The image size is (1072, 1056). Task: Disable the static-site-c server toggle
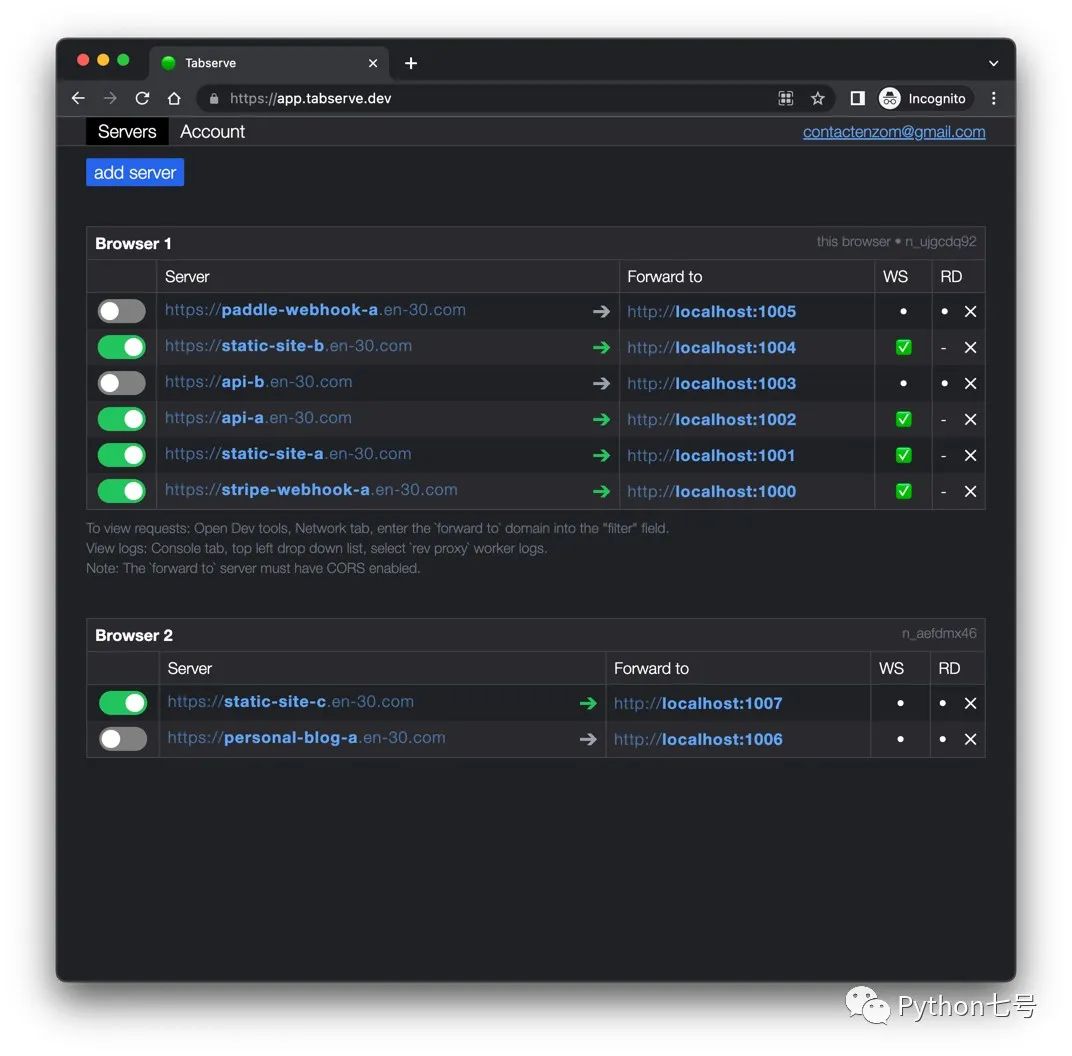(122, 703)
